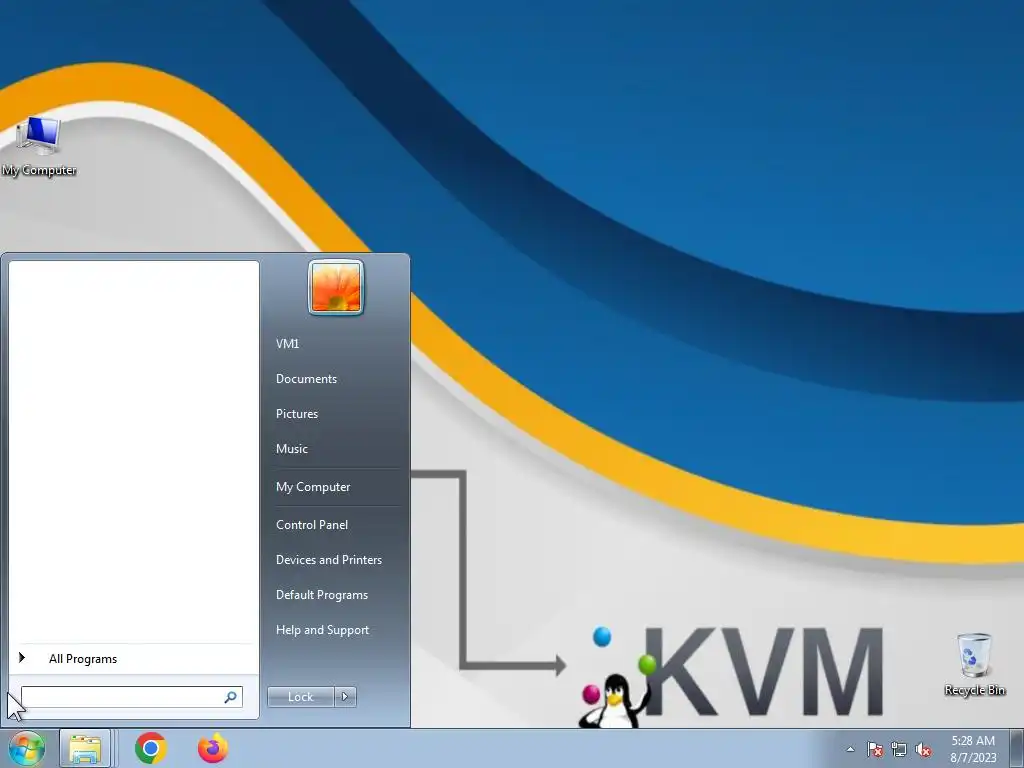This screenshot has height=768, width=1024.
Task: Open Control Panel from Start menu
Action: tap(312, 524)
